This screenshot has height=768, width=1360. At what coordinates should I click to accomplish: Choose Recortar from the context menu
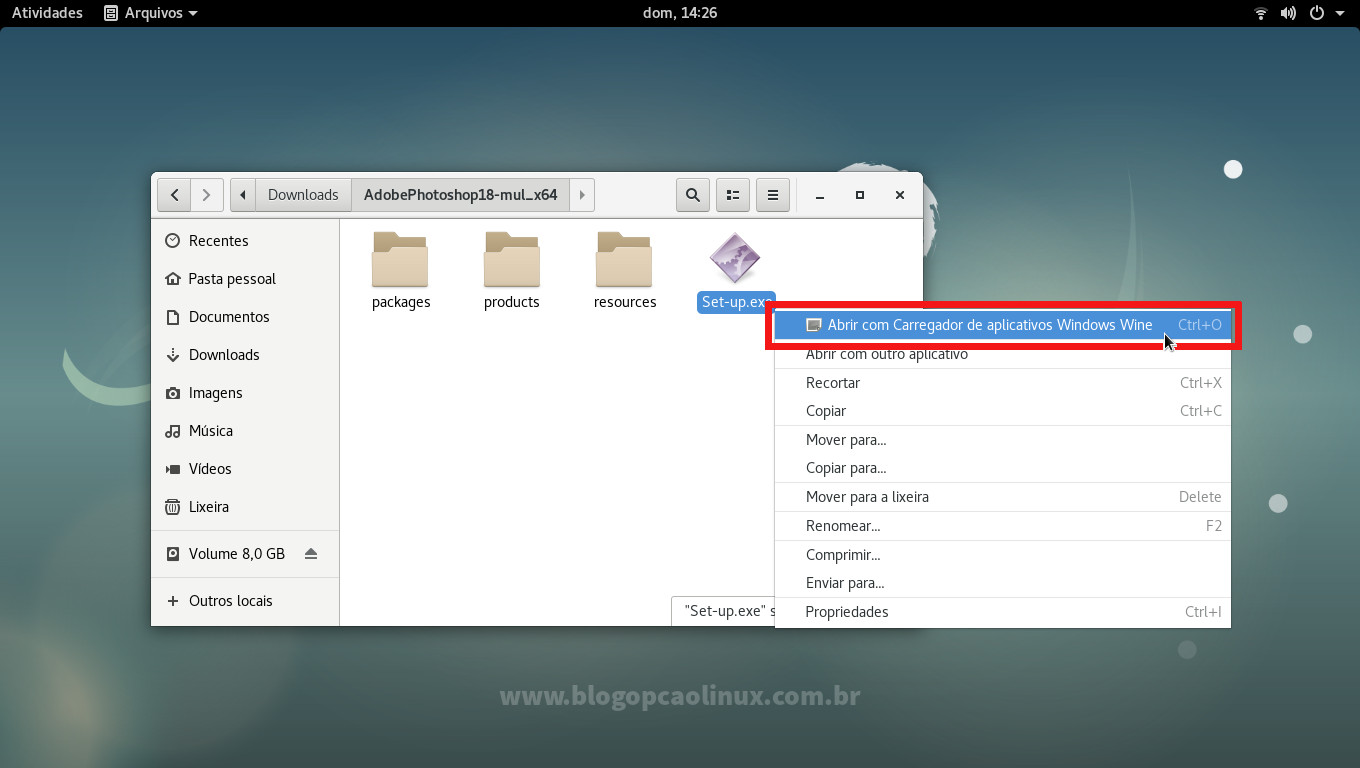1003,383
